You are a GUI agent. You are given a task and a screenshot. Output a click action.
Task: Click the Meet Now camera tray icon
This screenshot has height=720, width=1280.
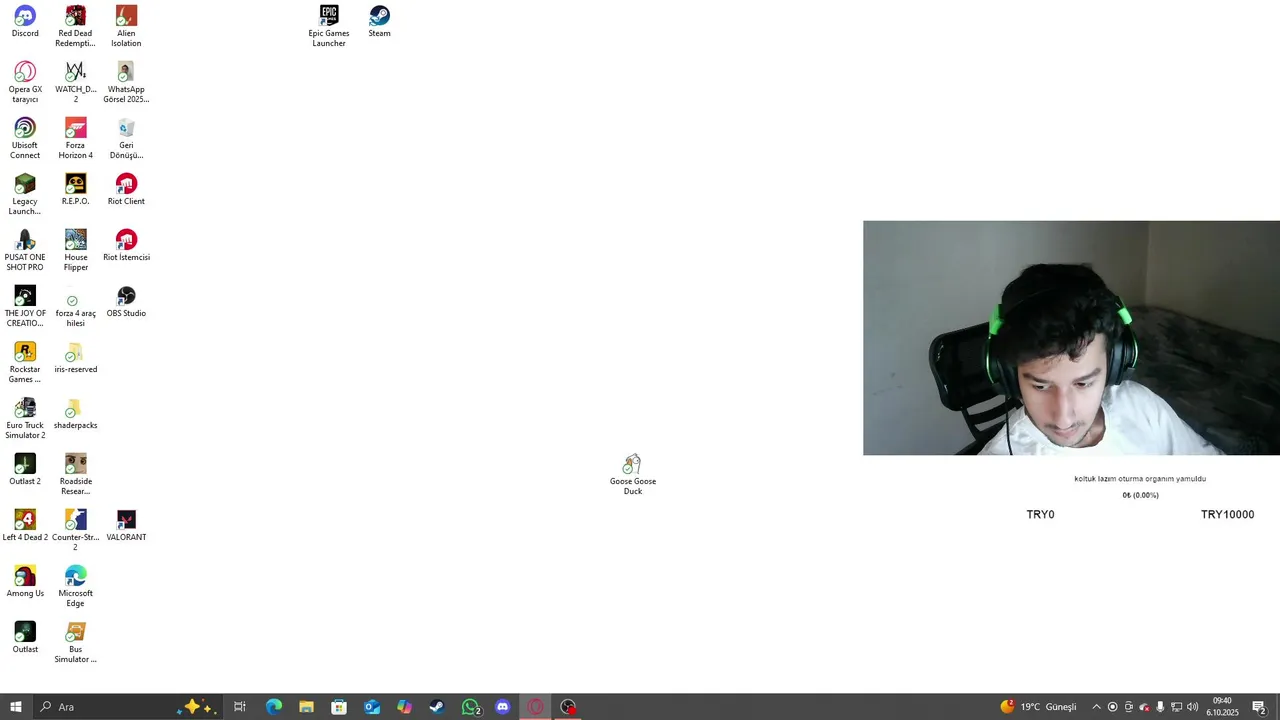[x=1129, y=707]
